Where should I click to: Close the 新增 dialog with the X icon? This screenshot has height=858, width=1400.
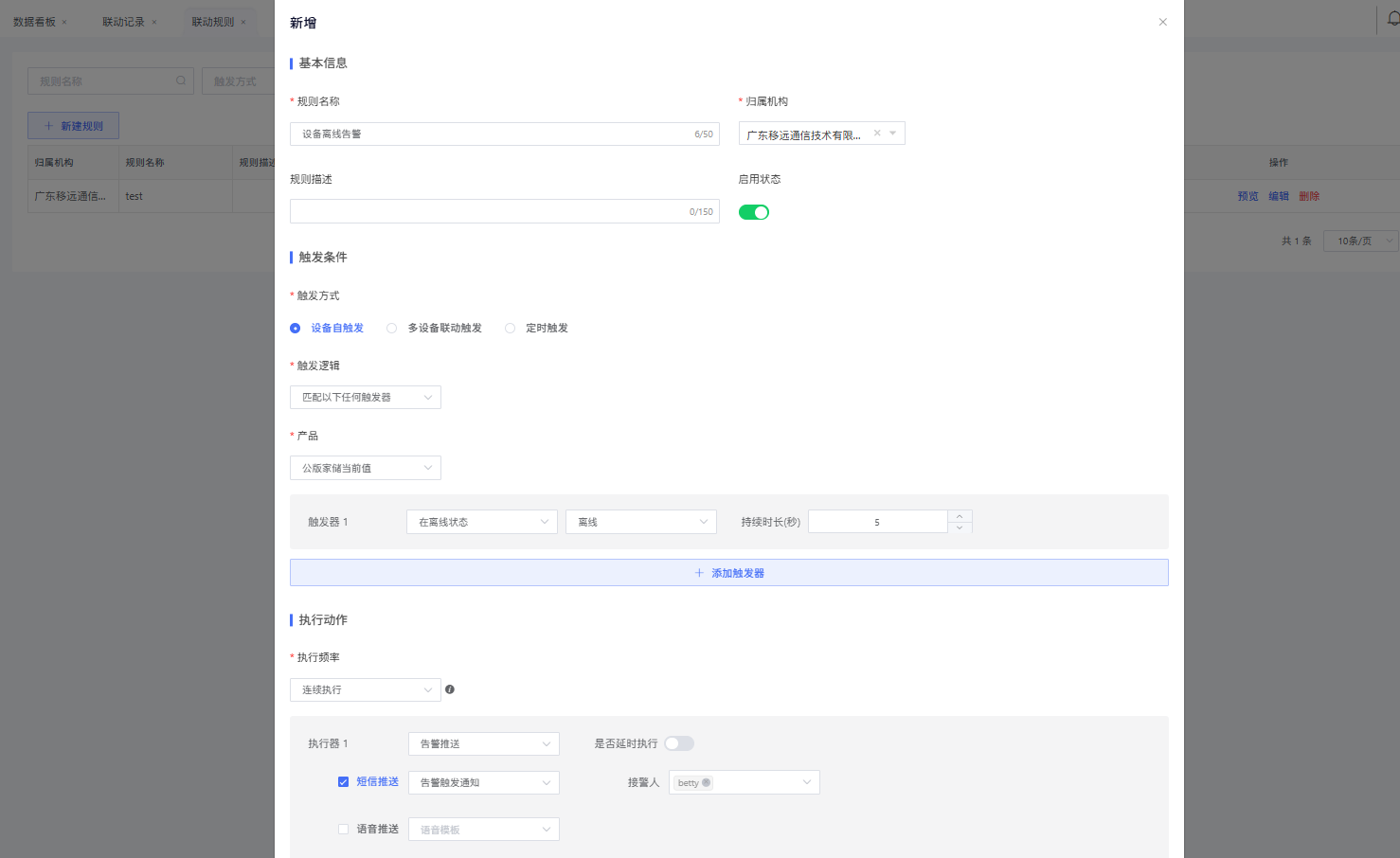(1162, 22)
